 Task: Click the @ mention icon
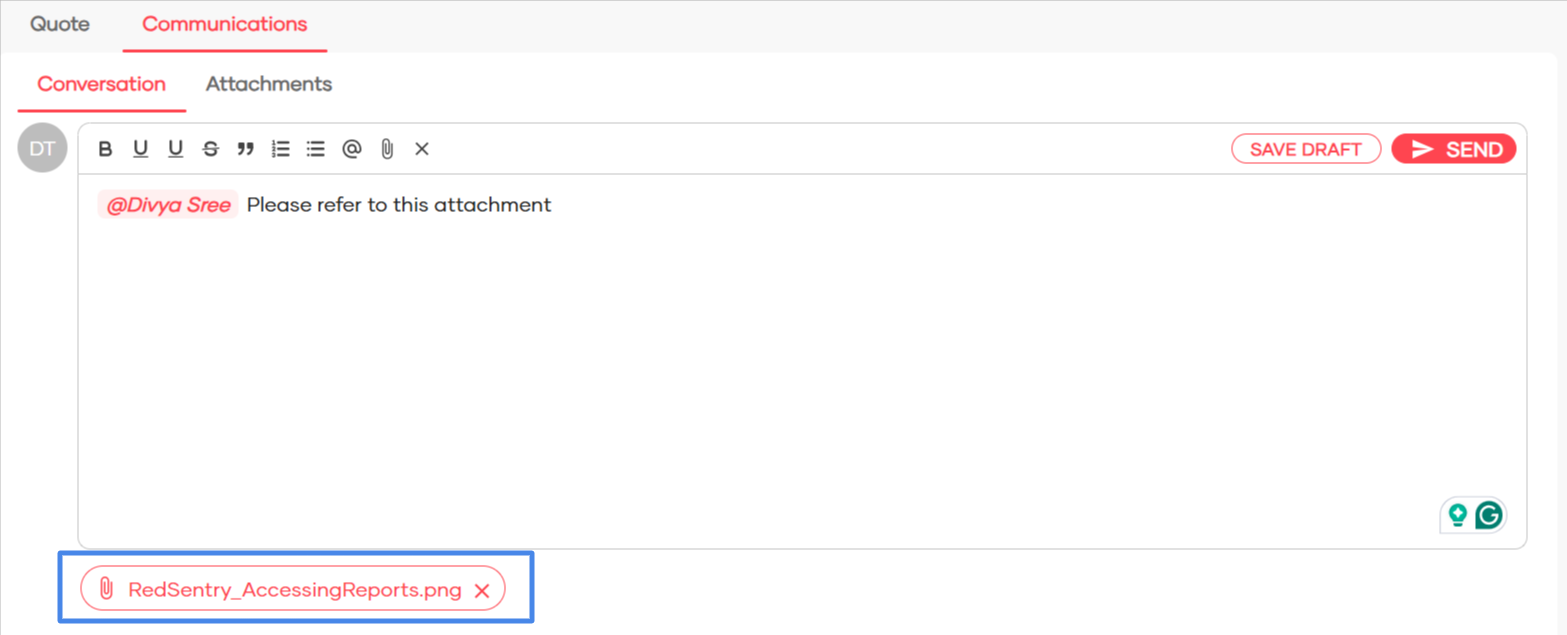351,150
